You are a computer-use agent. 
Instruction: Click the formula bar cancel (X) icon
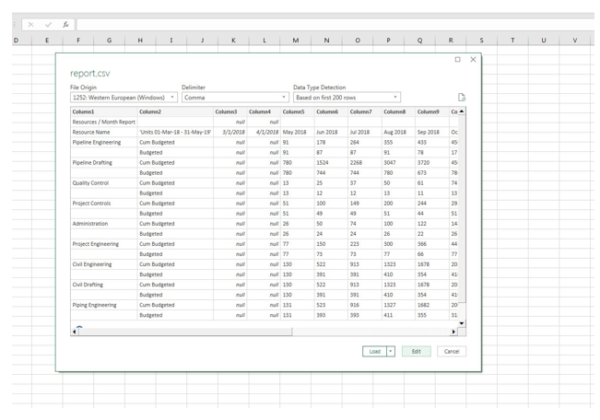[x=32, y=22]
